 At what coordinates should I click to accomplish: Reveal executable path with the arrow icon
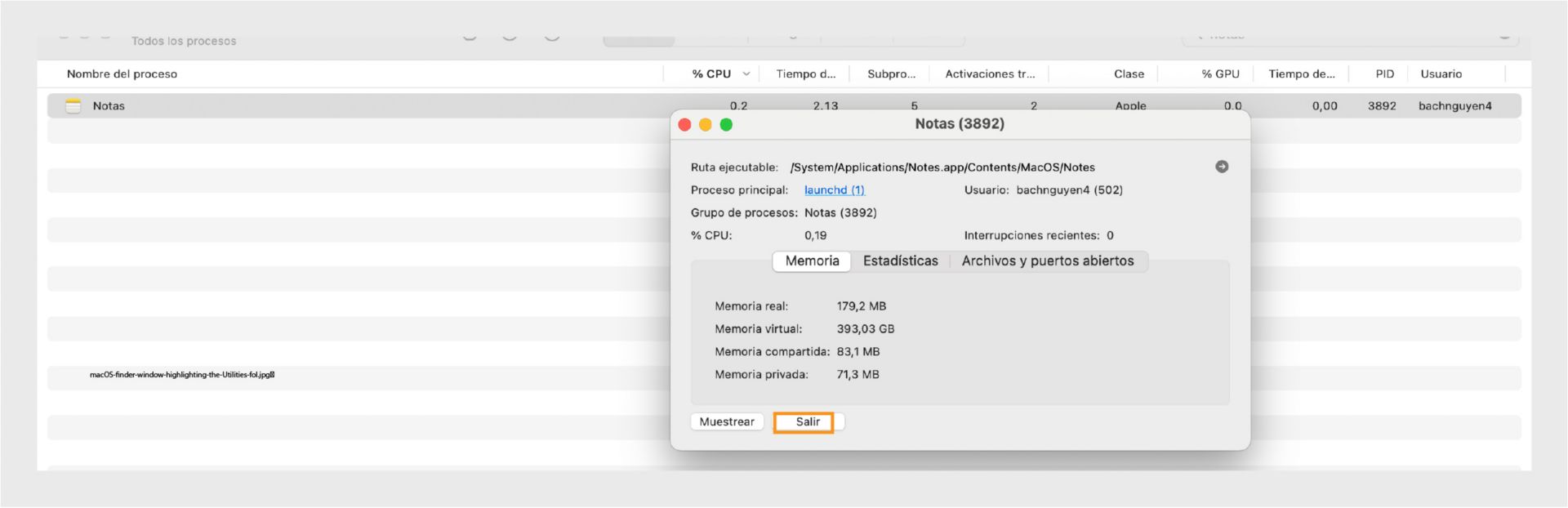coord(1222,167)
